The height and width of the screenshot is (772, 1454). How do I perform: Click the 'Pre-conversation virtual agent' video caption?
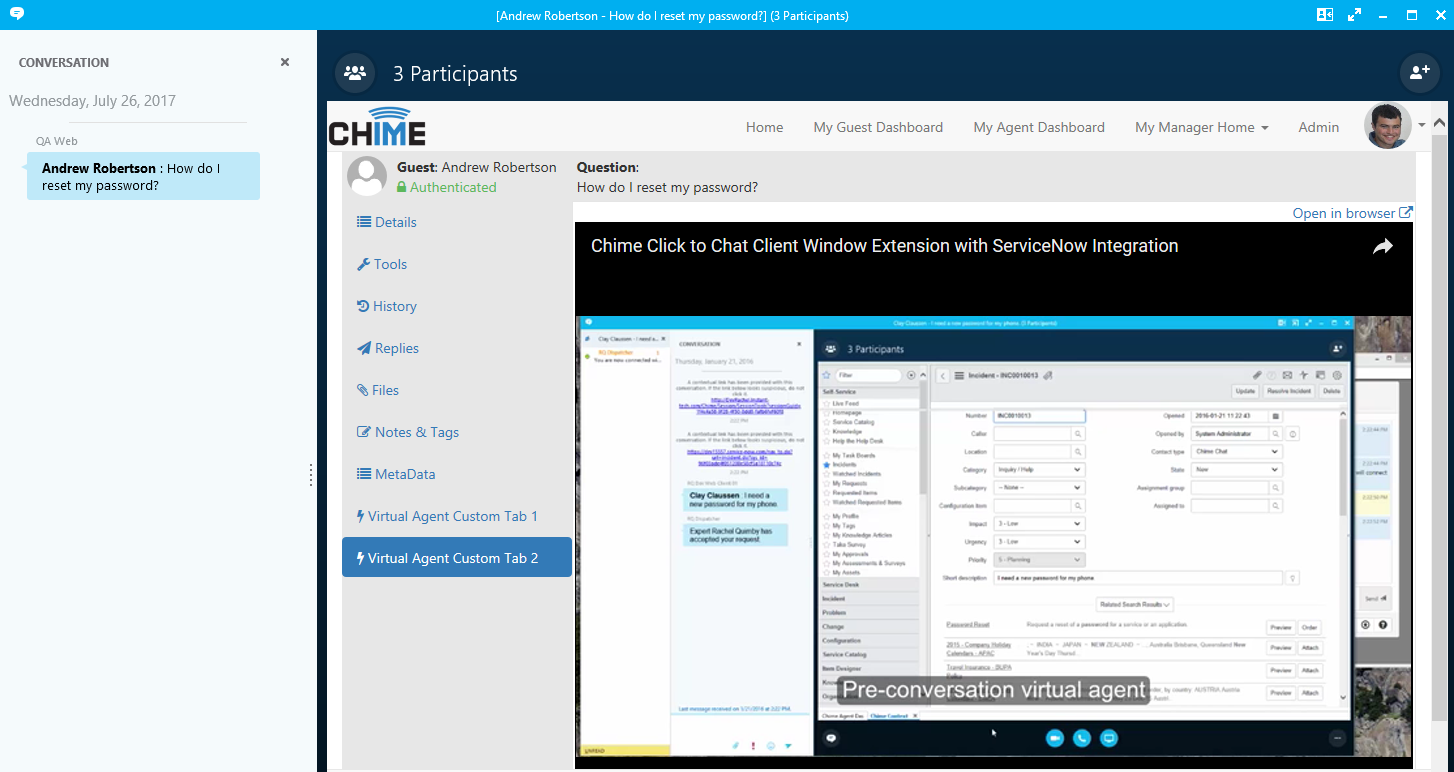994,689
